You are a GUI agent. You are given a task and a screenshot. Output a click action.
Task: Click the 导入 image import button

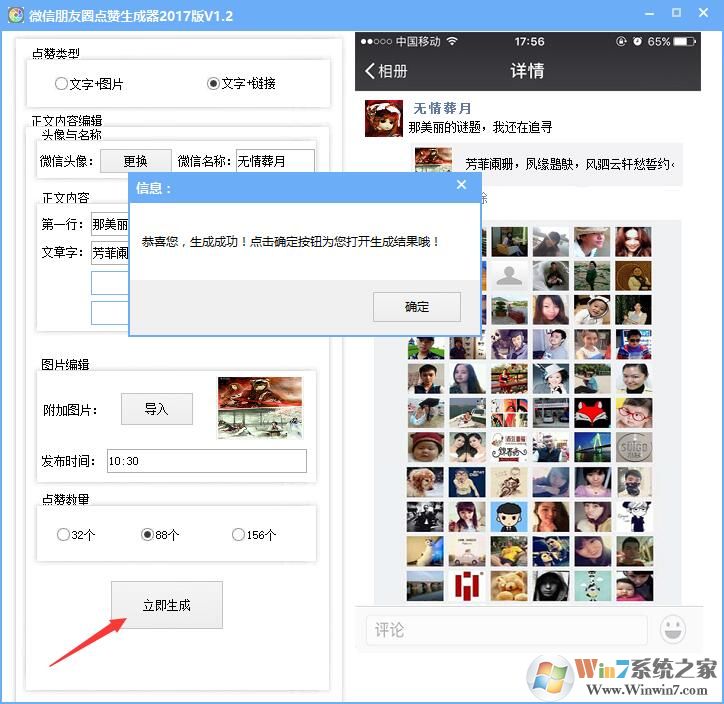[x=157, y=409]
